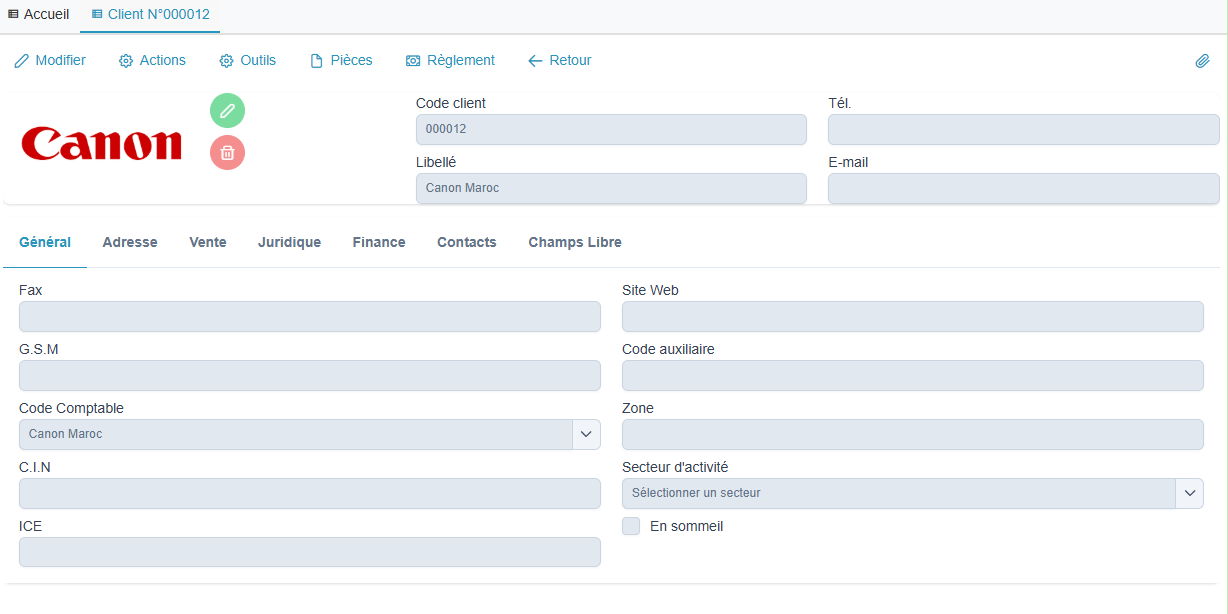Select the Champs Libre tab
Image resolution: width=1228 pixels, height=614 pixels.
click(574, 242)
